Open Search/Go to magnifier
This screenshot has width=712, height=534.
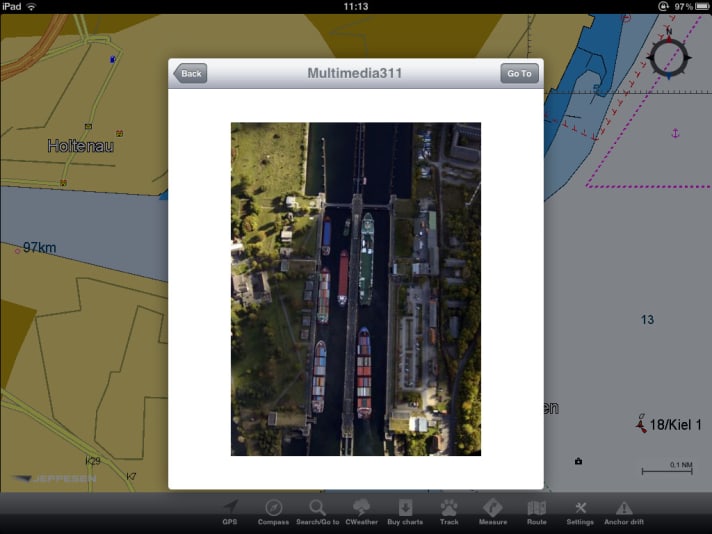click(317, 508)
